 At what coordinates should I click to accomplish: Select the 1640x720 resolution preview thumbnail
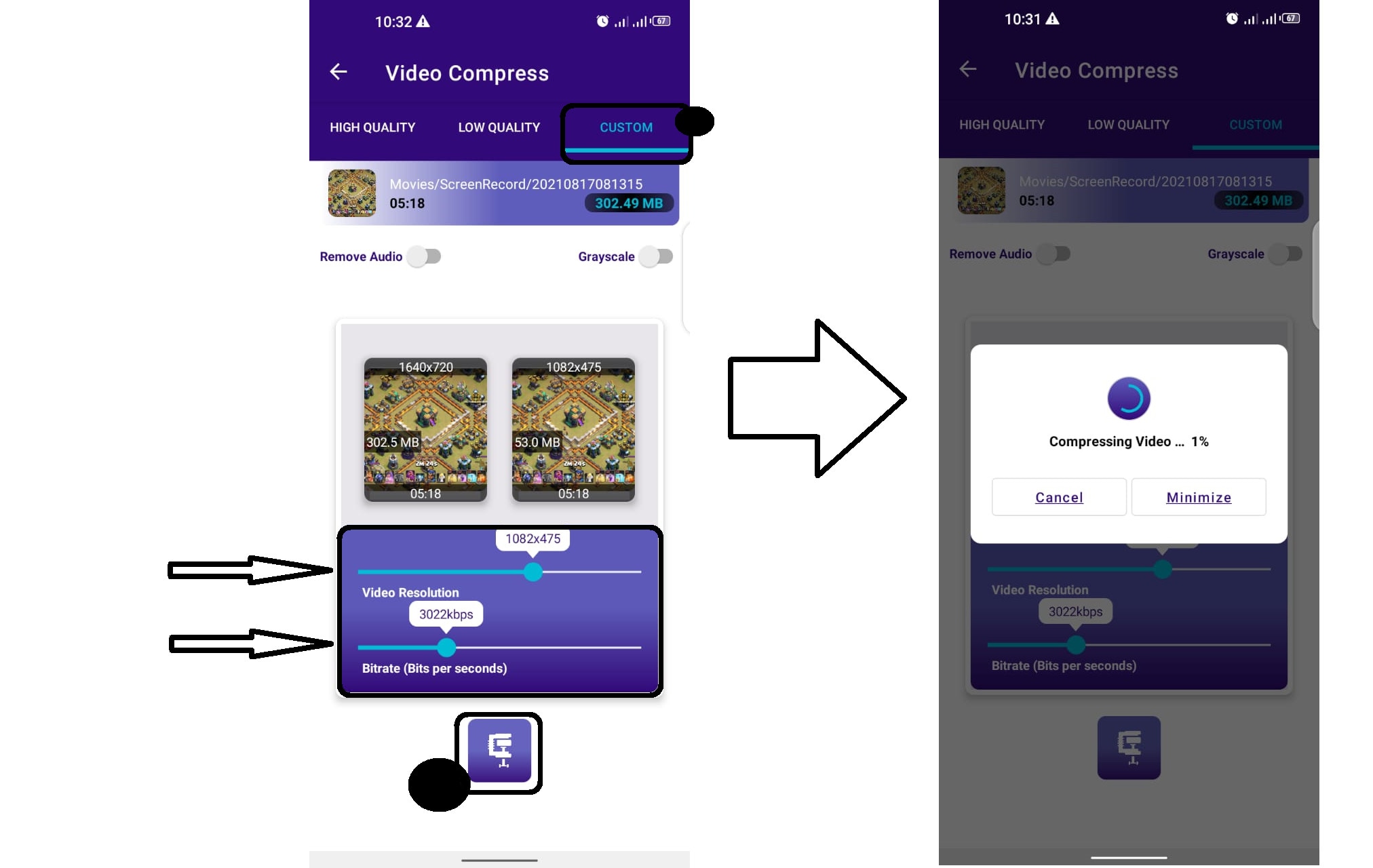[427, 427]
